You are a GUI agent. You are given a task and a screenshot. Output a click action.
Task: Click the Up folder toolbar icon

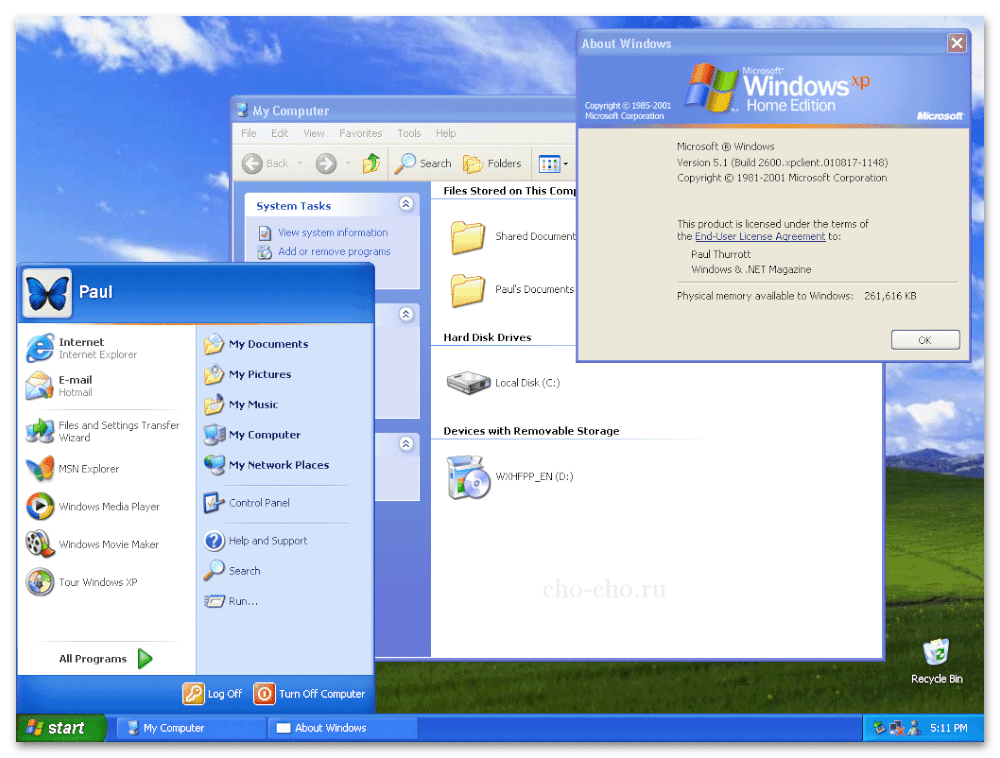tap(371, 163)
